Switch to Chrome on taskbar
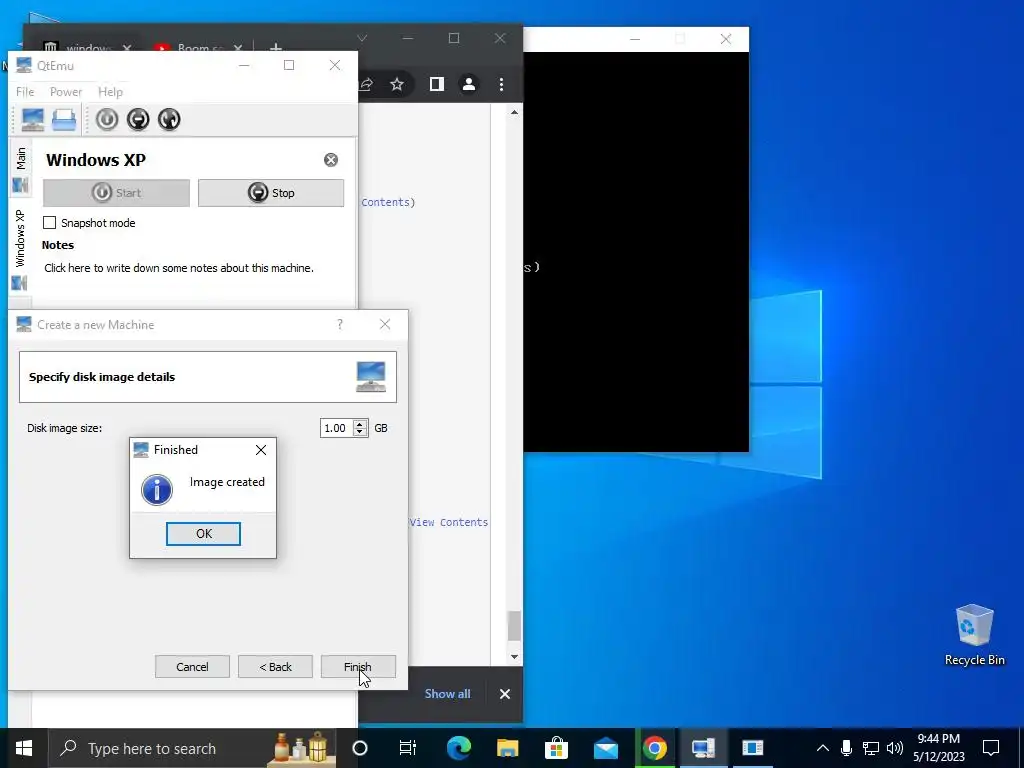The width and height of the screenshot is (1024, 768). tap(654, 748)
